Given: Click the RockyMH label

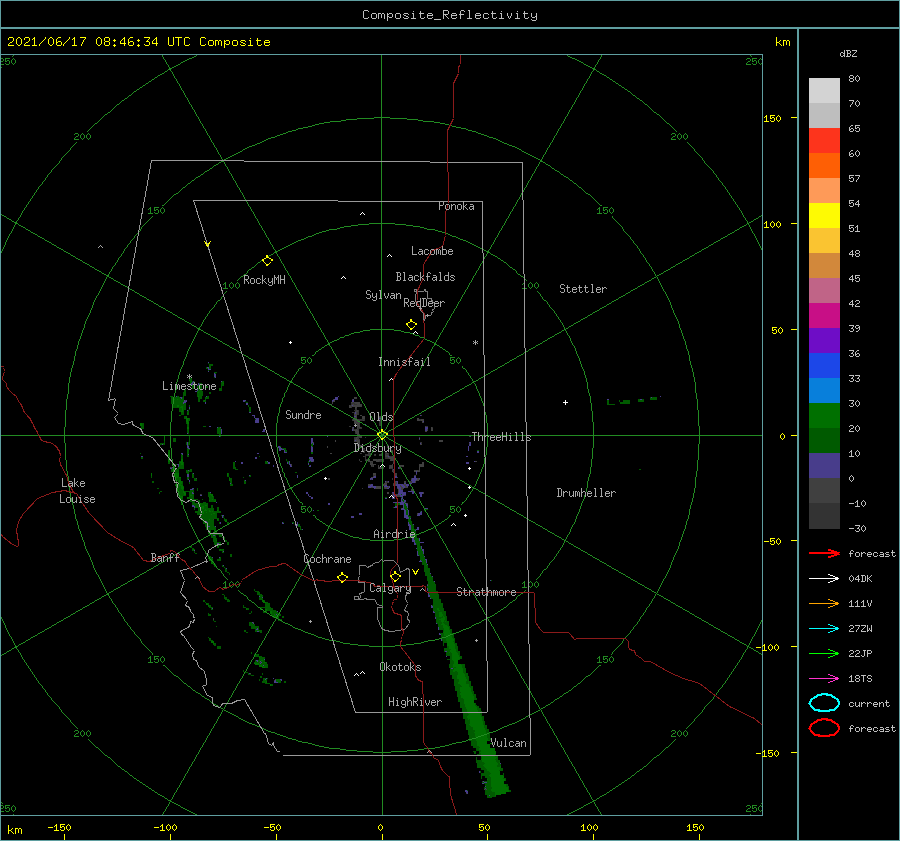Looking at the screenshot, I should click(264, 280).
